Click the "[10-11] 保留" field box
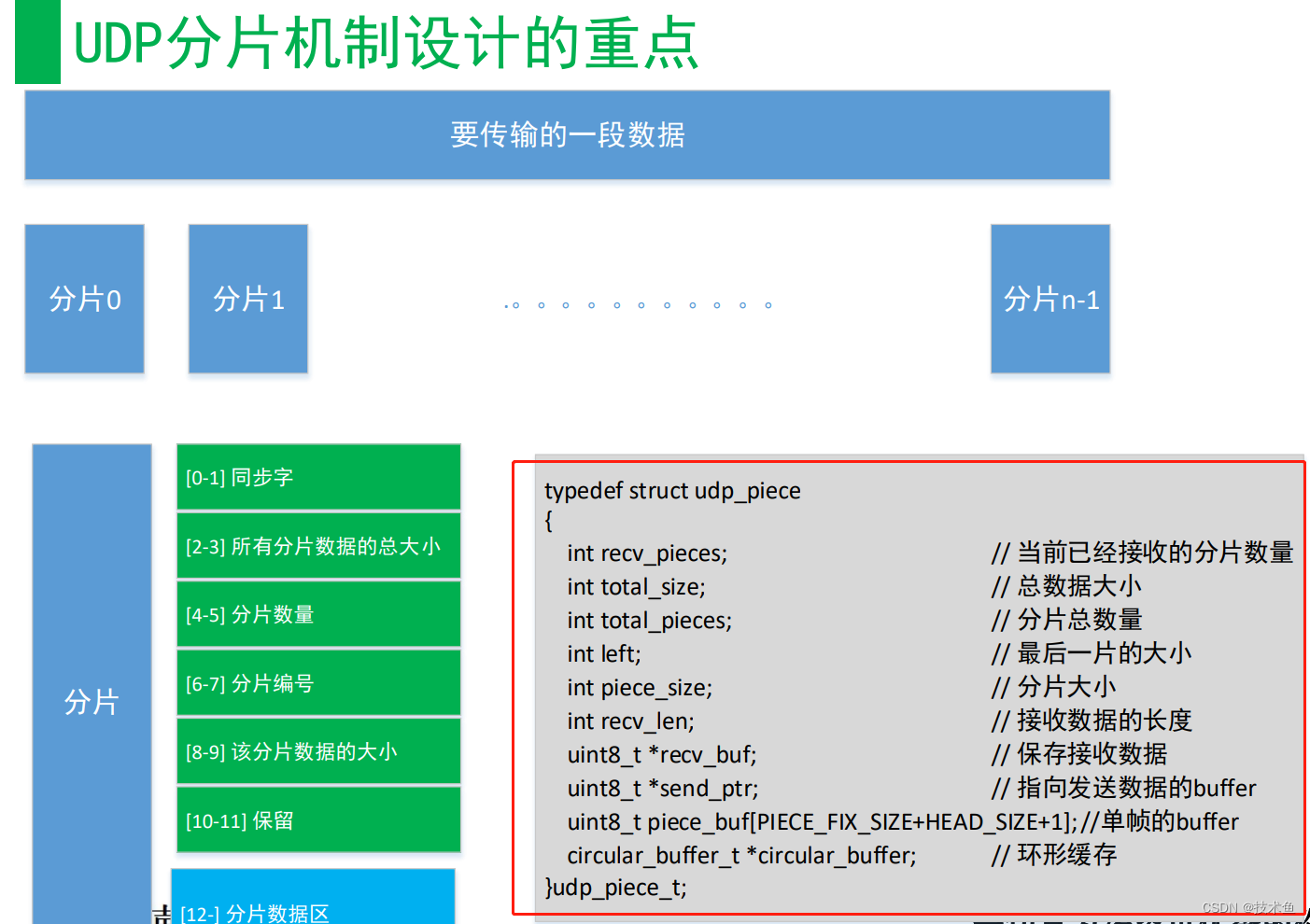Image resolution: width=1310 pixels, height=924 pixels. [x=318, y=820]
